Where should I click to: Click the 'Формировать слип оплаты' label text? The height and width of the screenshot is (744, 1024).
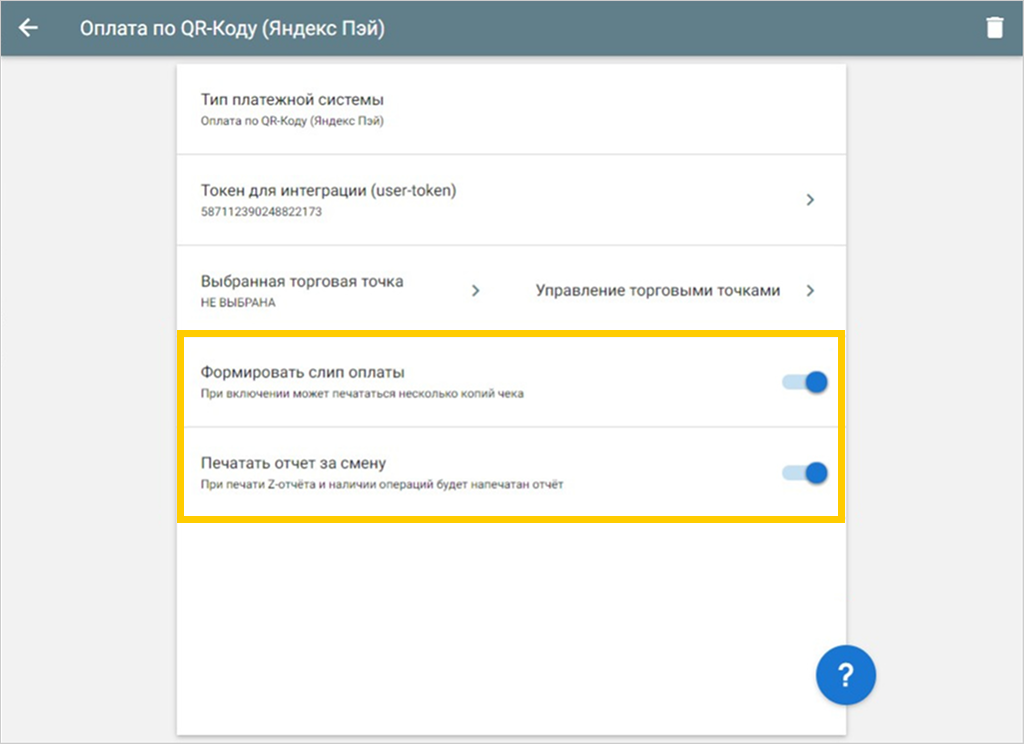(302, 372)
